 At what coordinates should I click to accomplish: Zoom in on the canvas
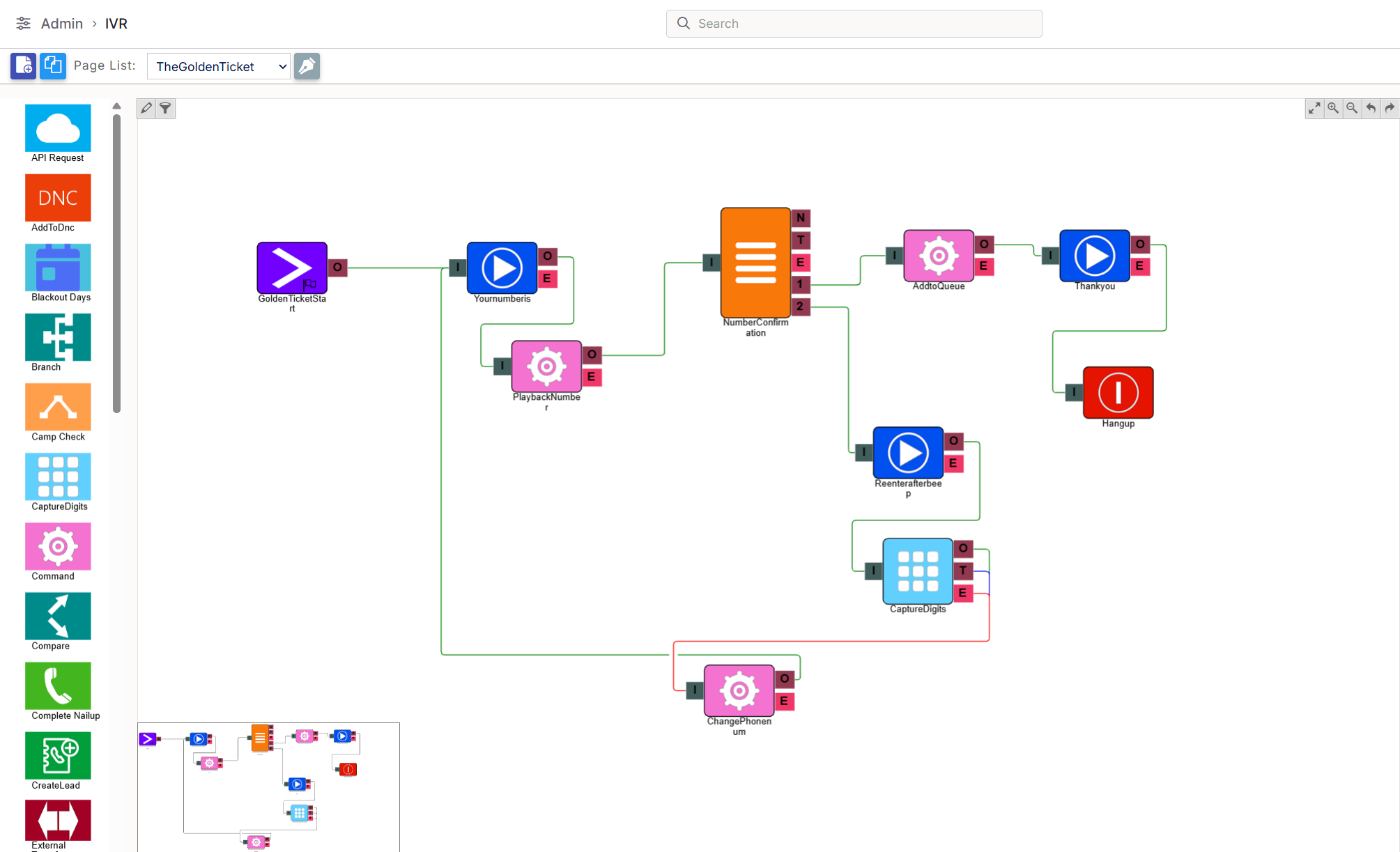(1333, 108)
